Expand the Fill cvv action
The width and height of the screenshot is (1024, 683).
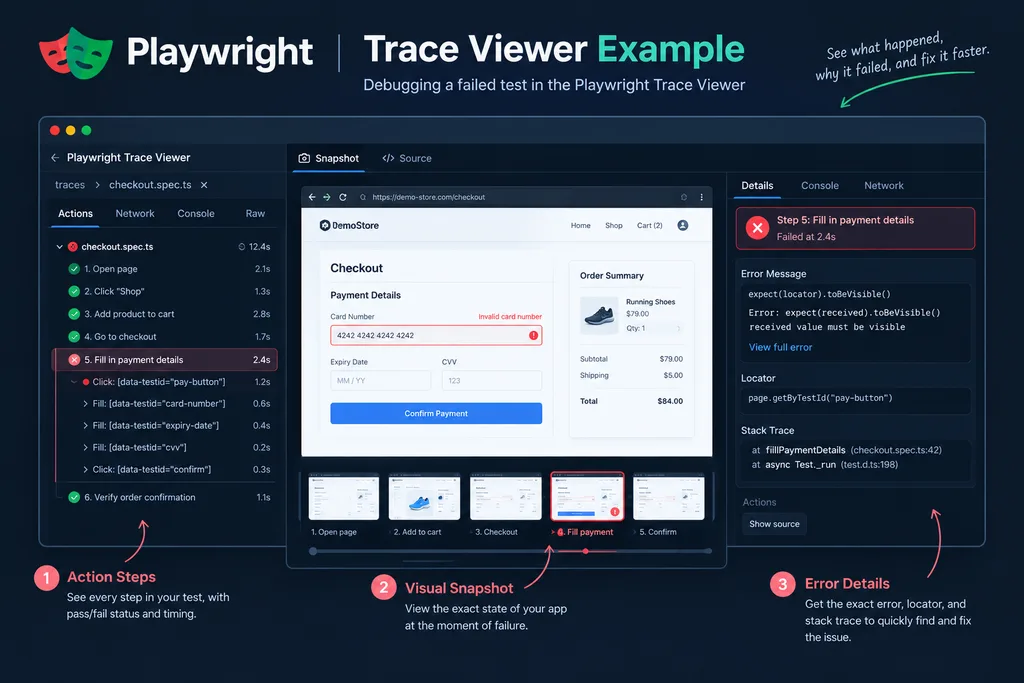coord(86,448)
